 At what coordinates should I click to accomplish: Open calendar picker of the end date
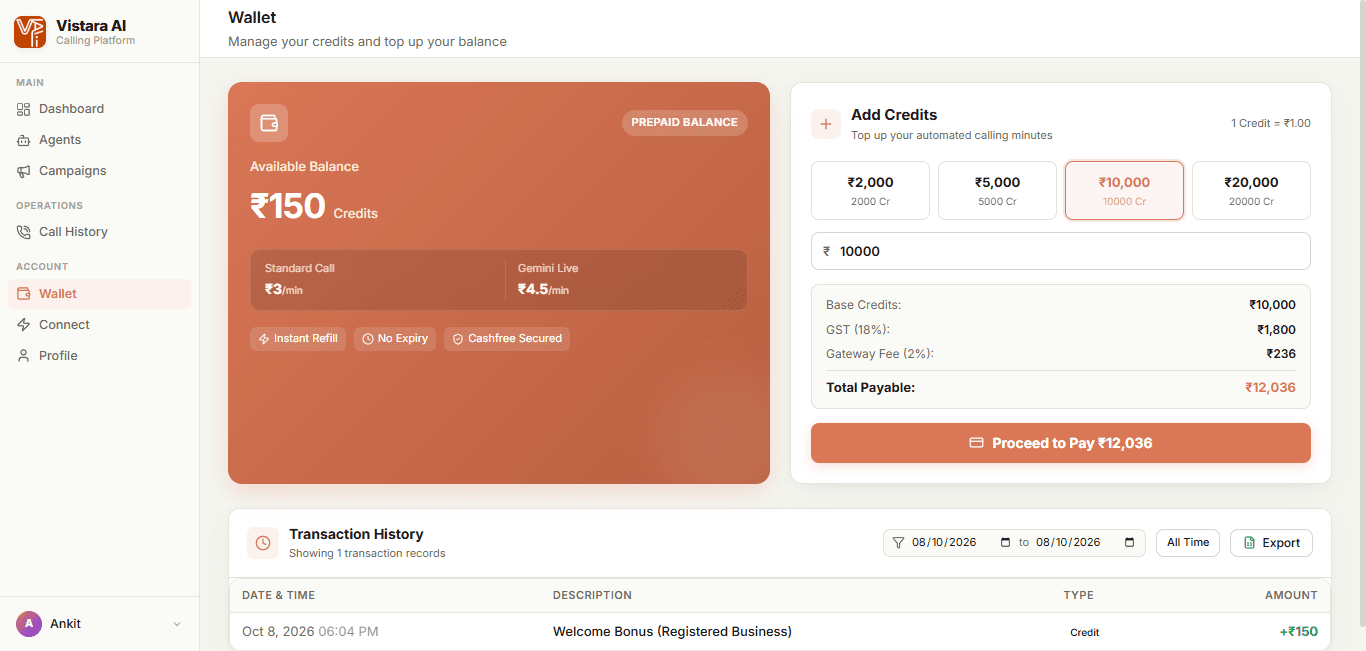pyautogui.click(x=1130, y=543)
